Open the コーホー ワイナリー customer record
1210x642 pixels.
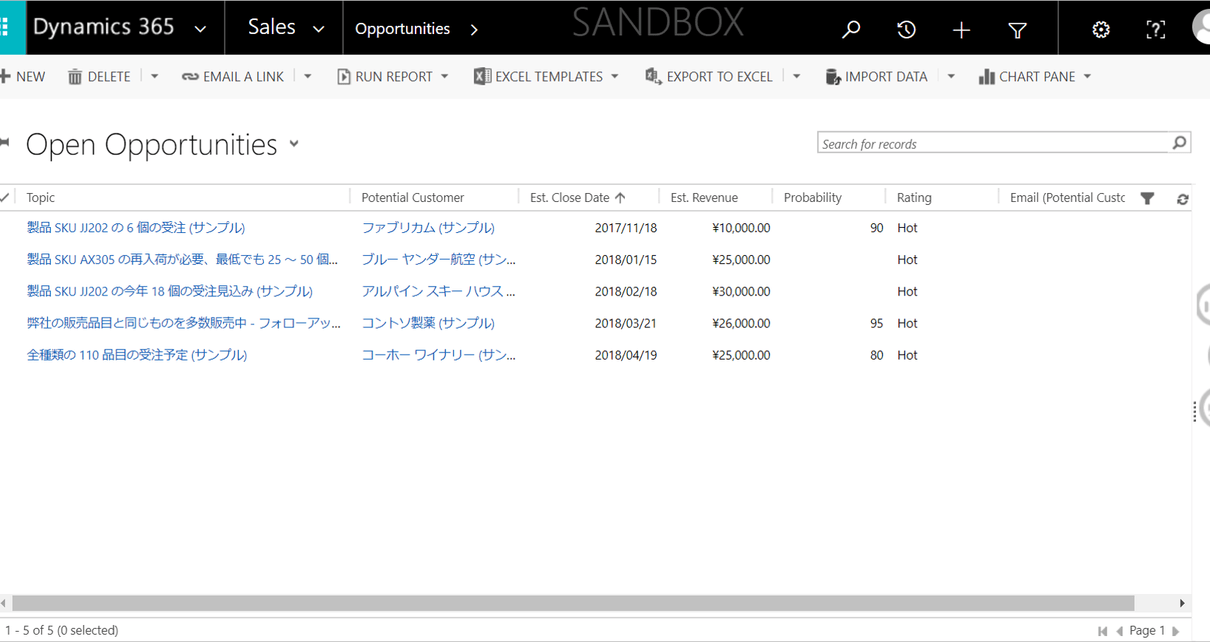[440, 354]
